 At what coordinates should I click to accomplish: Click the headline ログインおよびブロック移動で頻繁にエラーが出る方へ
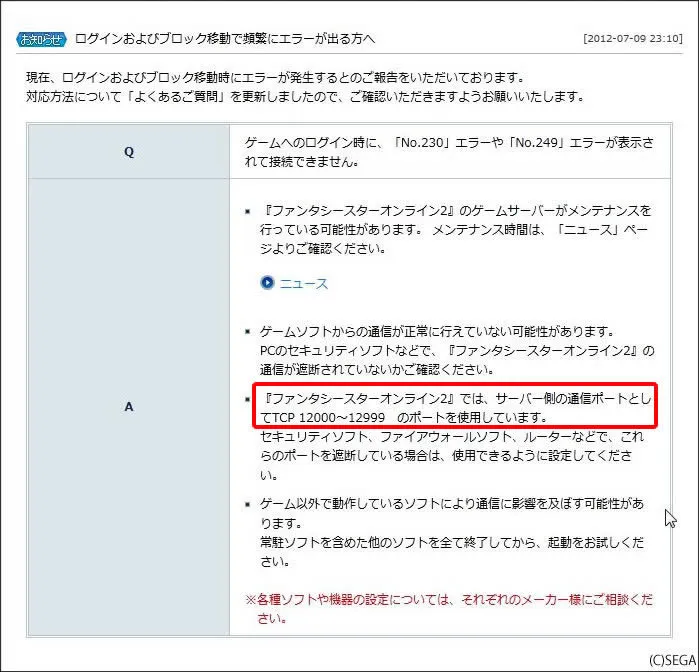pos(225,39)
